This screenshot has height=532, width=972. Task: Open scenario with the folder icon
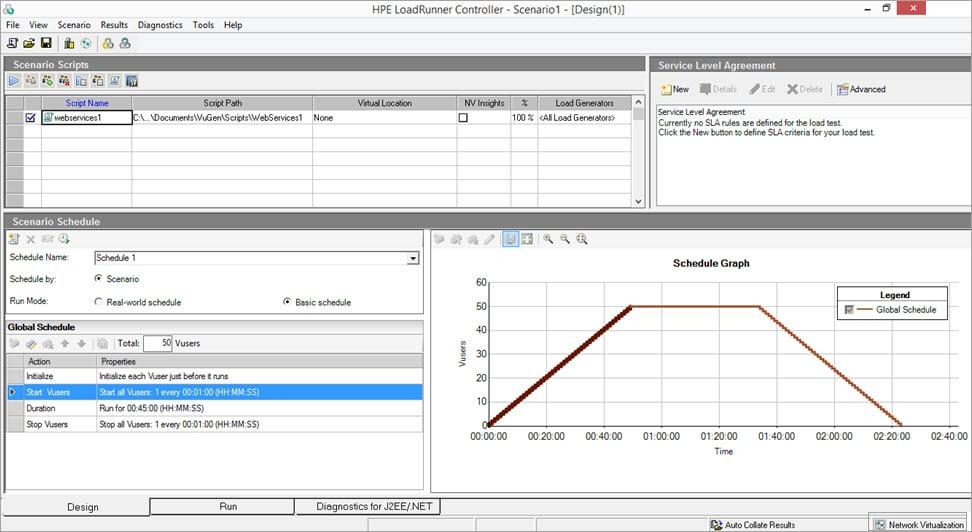point(29,43)
